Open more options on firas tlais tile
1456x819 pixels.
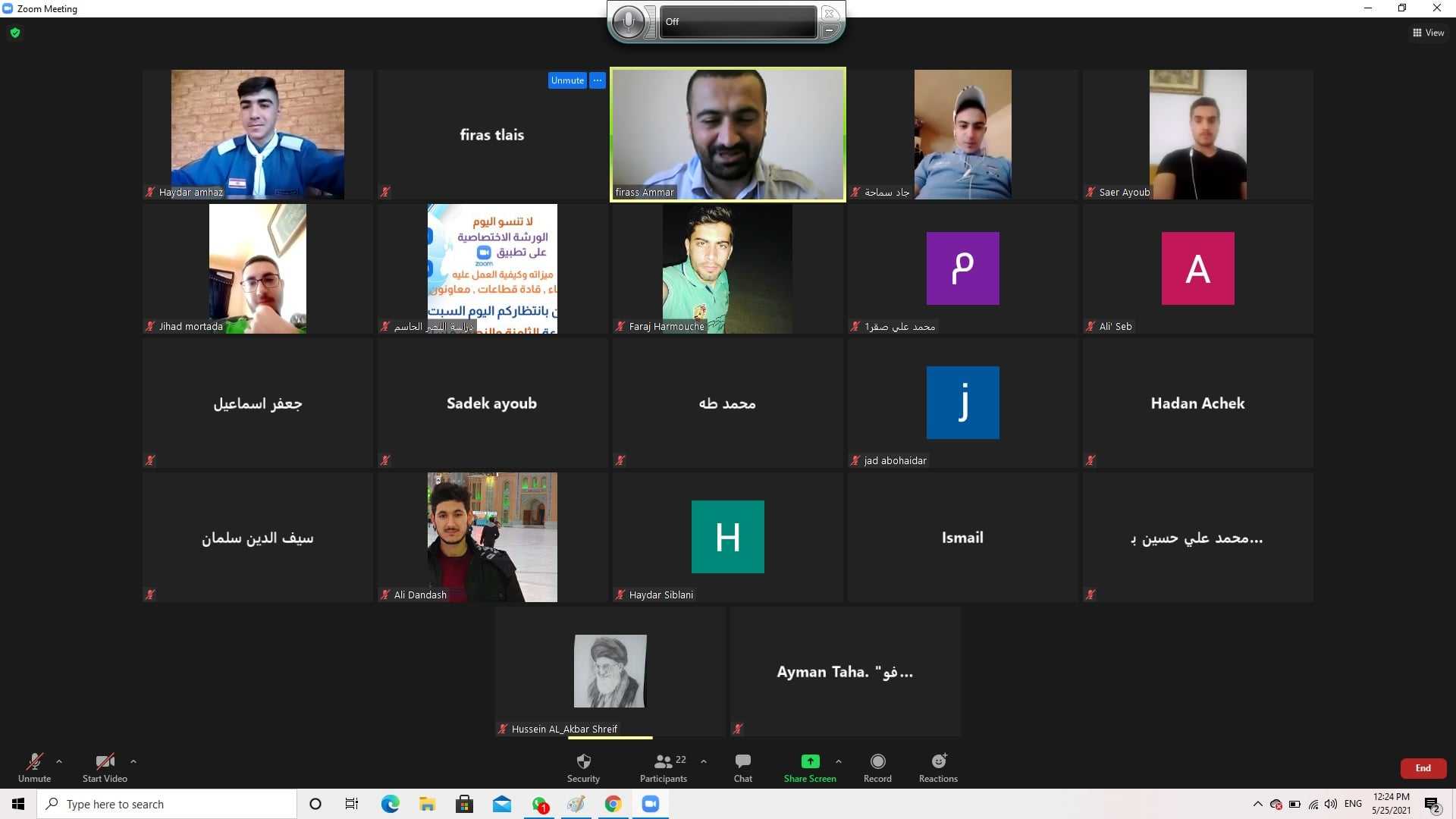598,80
